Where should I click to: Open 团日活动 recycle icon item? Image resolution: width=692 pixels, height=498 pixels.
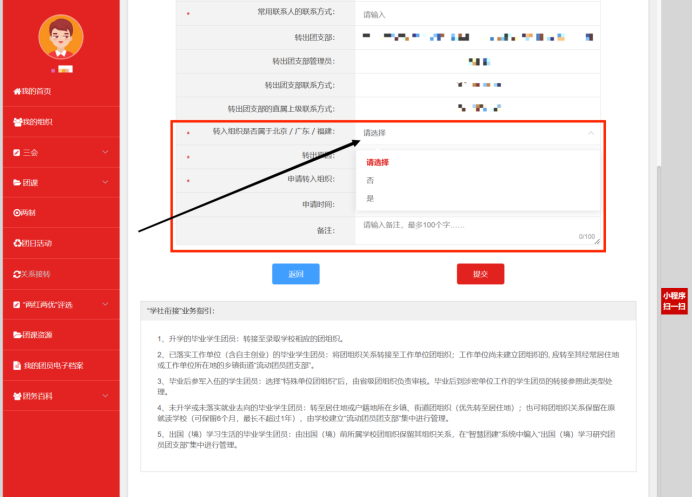(16, 243)
